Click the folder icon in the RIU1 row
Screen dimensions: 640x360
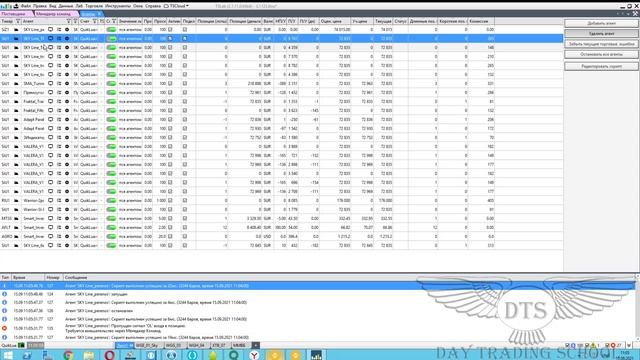tap(16, 201)
